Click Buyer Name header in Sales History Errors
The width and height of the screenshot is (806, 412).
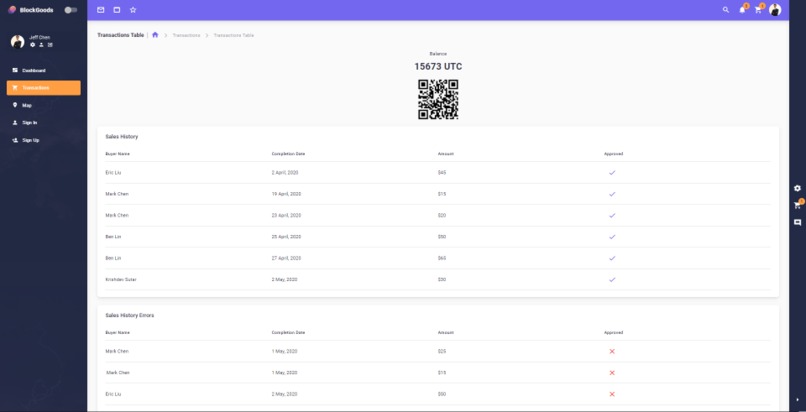pos(118,332)
